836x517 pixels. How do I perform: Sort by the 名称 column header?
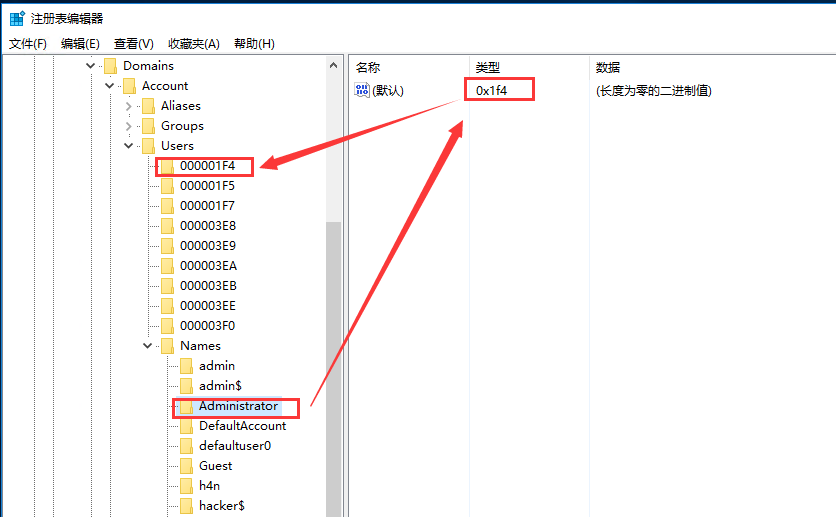(368, 67)
